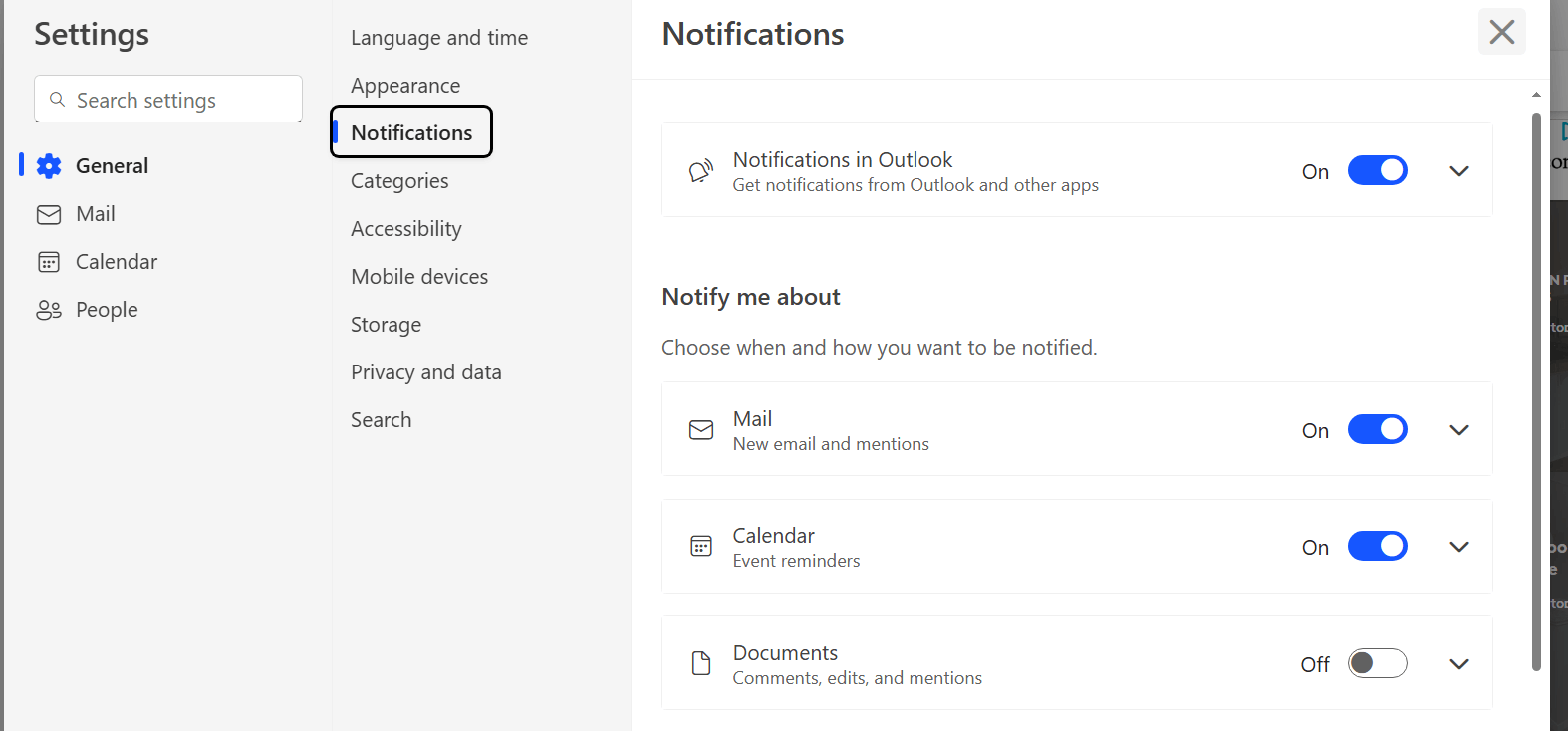Turn off Notifications in Outlook toggle
Viewport: 1568px width, 731px height.
1378,170
